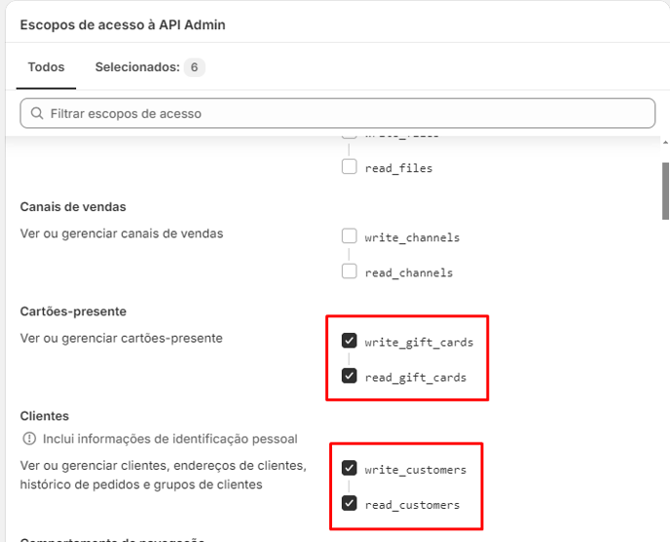Focus the Filtrar escopos de acesso field
This screenshot has width=670, height=542.
point(340,114)
